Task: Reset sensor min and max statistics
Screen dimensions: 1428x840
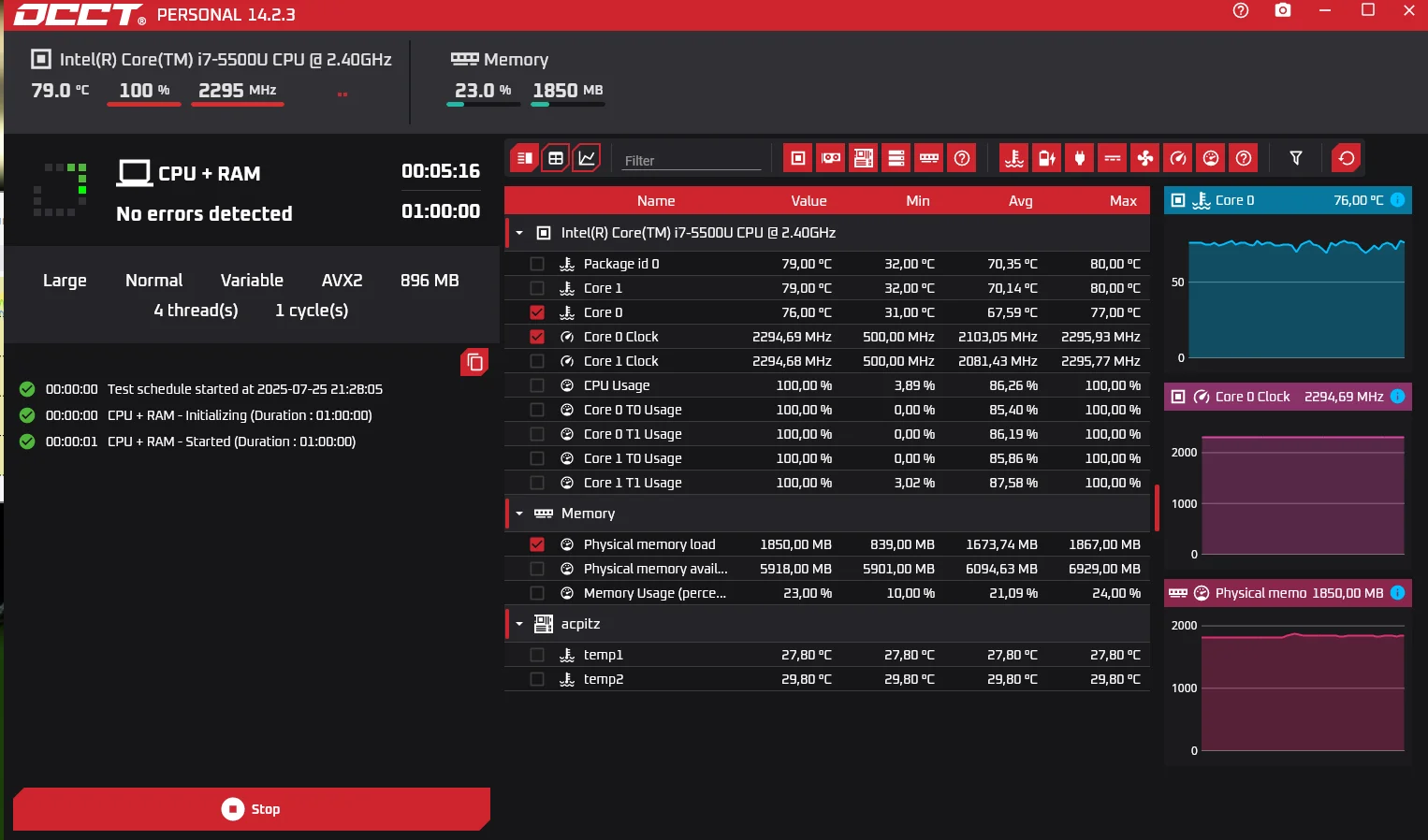Action: click(1347, 158)
